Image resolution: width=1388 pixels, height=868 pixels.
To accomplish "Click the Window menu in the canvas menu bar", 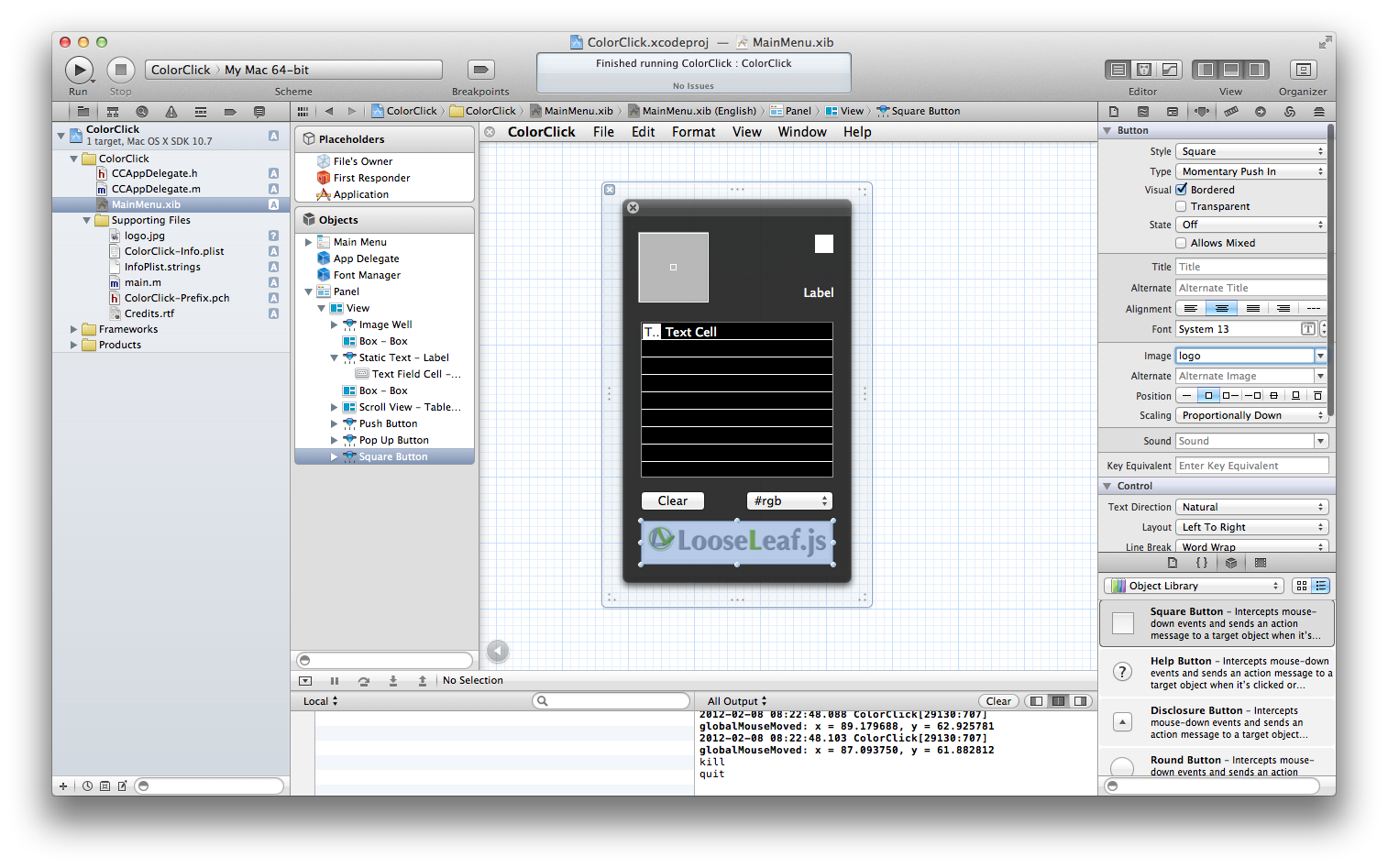I will (802, 132).
